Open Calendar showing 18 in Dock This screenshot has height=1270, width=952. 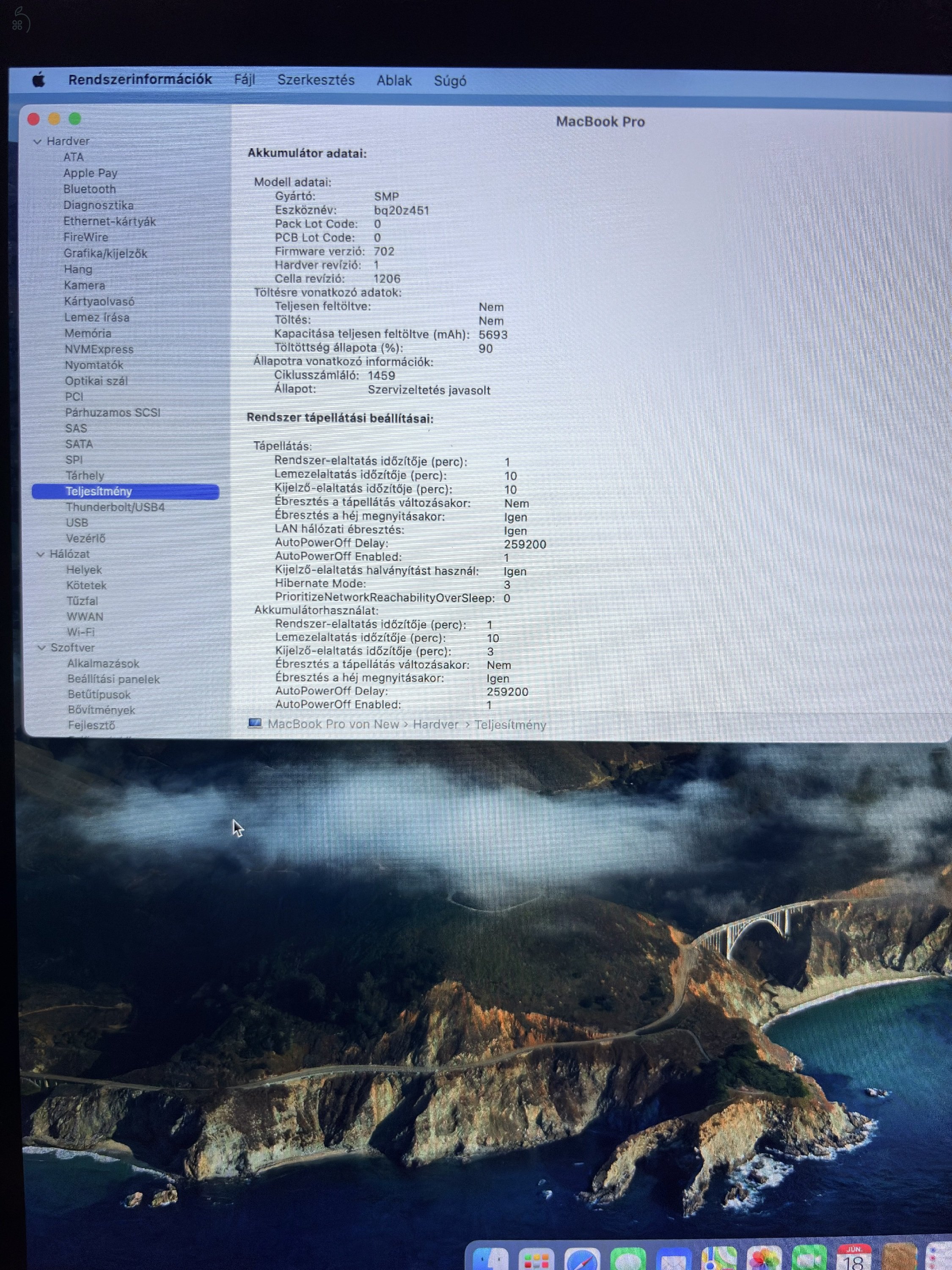coord(854,1257)
